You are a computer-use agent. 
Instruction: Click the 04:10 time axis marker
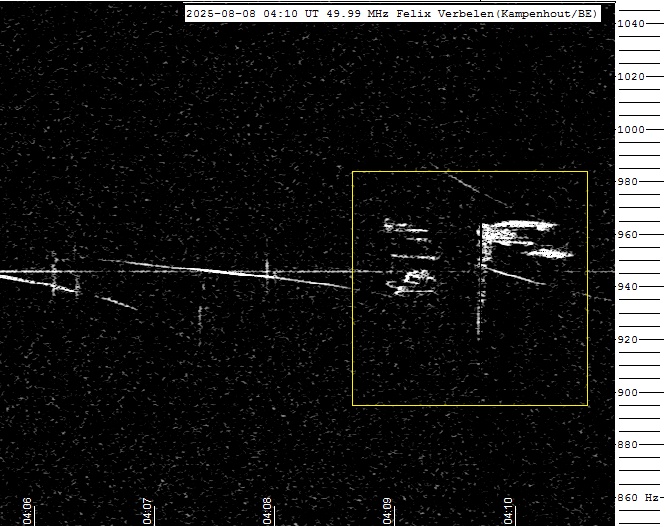pyautogui.click(x=508, y=511)
